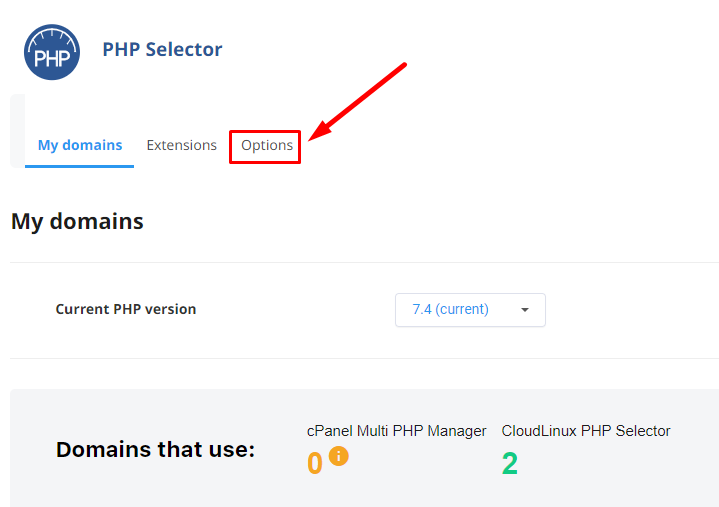Switch to the My domains tab
Screen dimensions: 719x507
tap(80, 145)
